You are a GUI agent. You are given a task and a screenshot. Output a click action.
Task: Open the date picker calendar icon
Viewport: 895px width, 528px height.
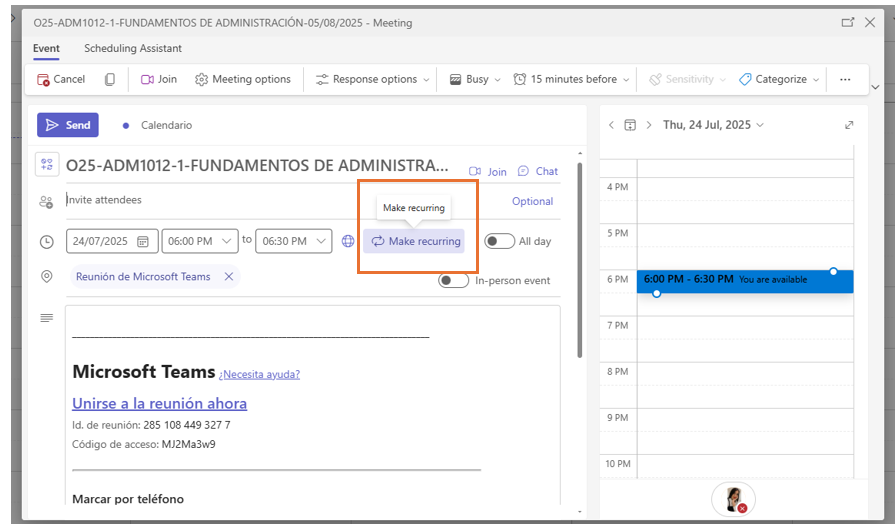coord(143,241)
